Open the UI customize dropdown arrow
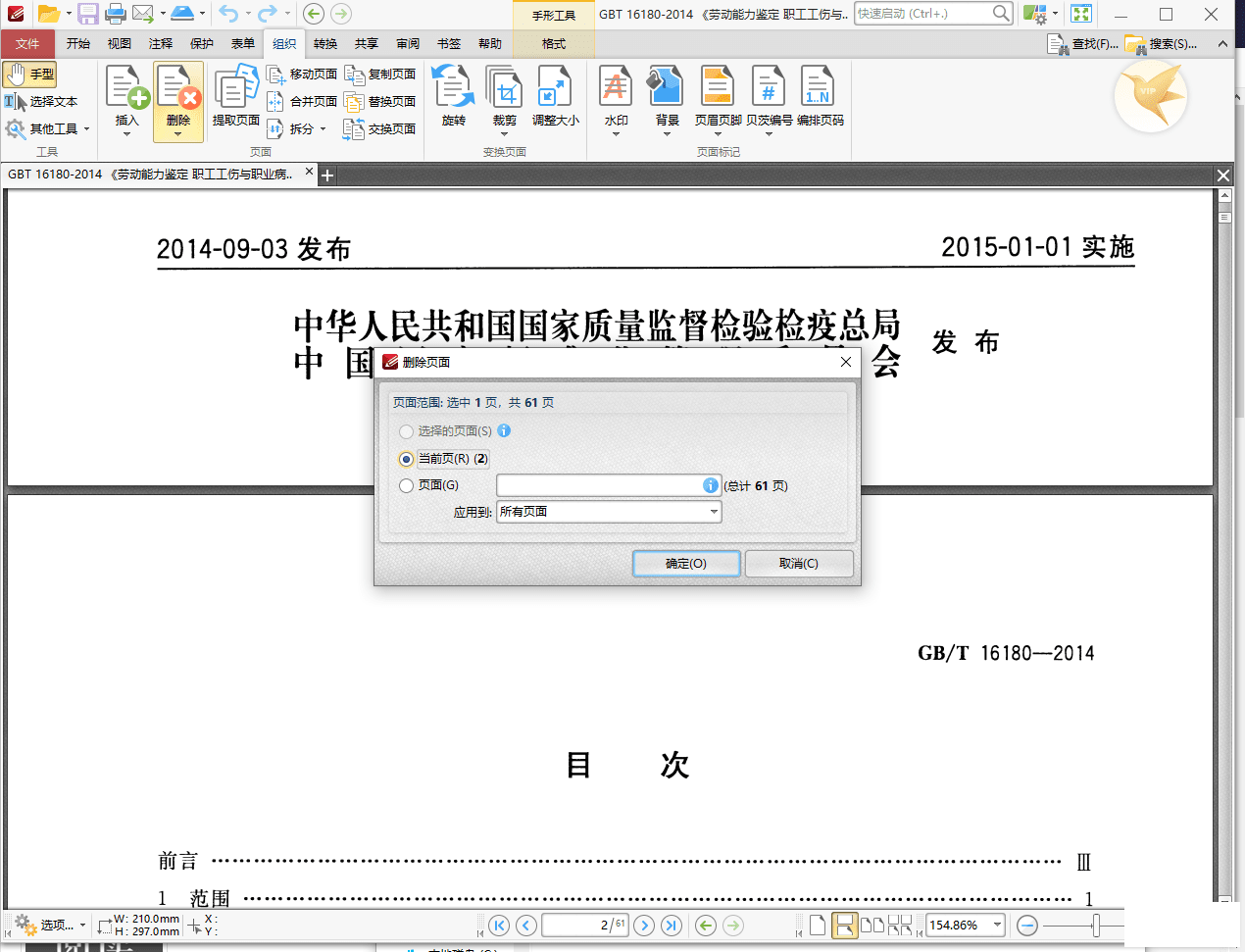The height and width of the screenshot is (952, 1245). pos(1055,14)
